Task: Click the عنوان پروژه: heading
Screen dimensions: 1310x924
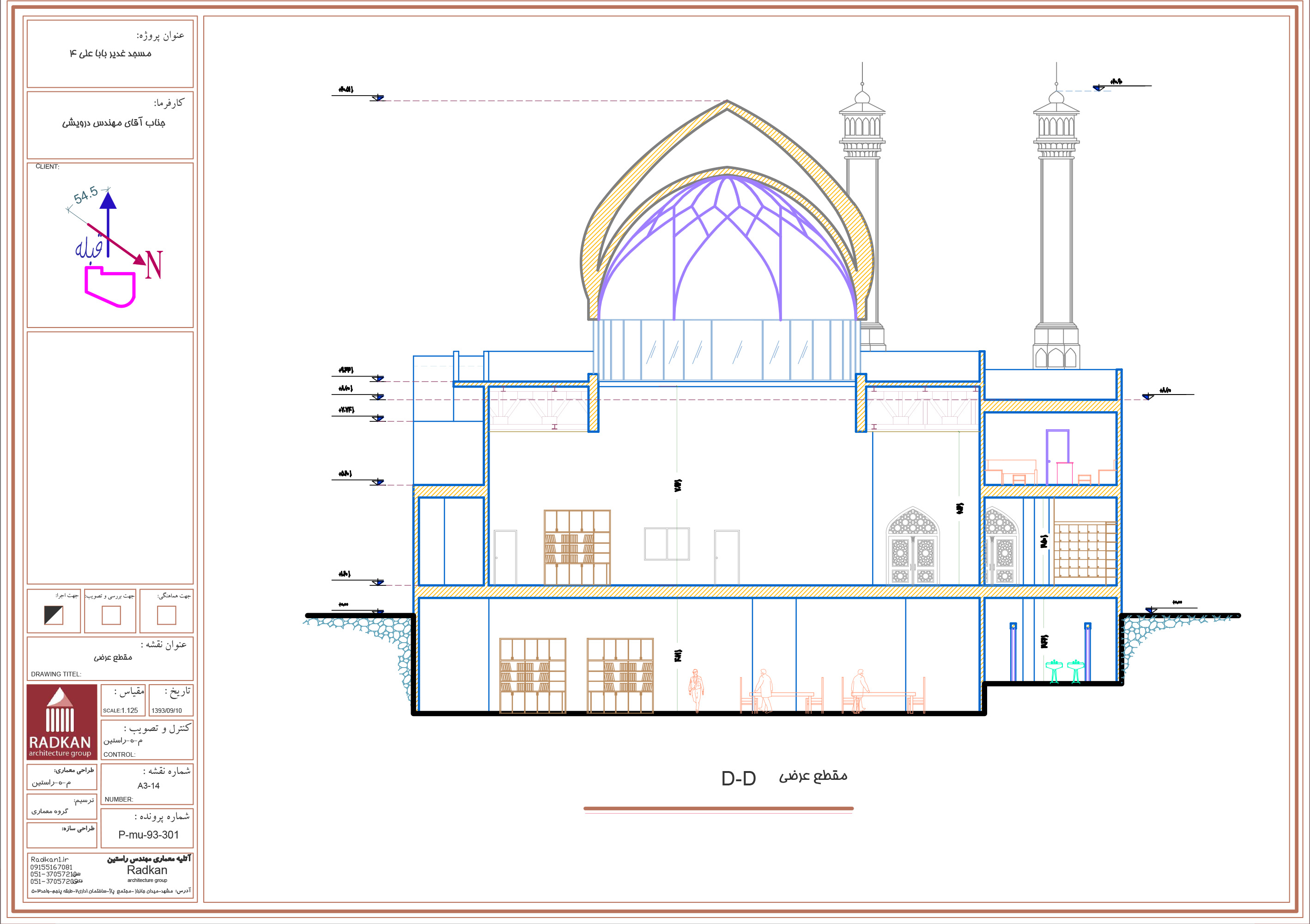Action: tap(160, 36)
